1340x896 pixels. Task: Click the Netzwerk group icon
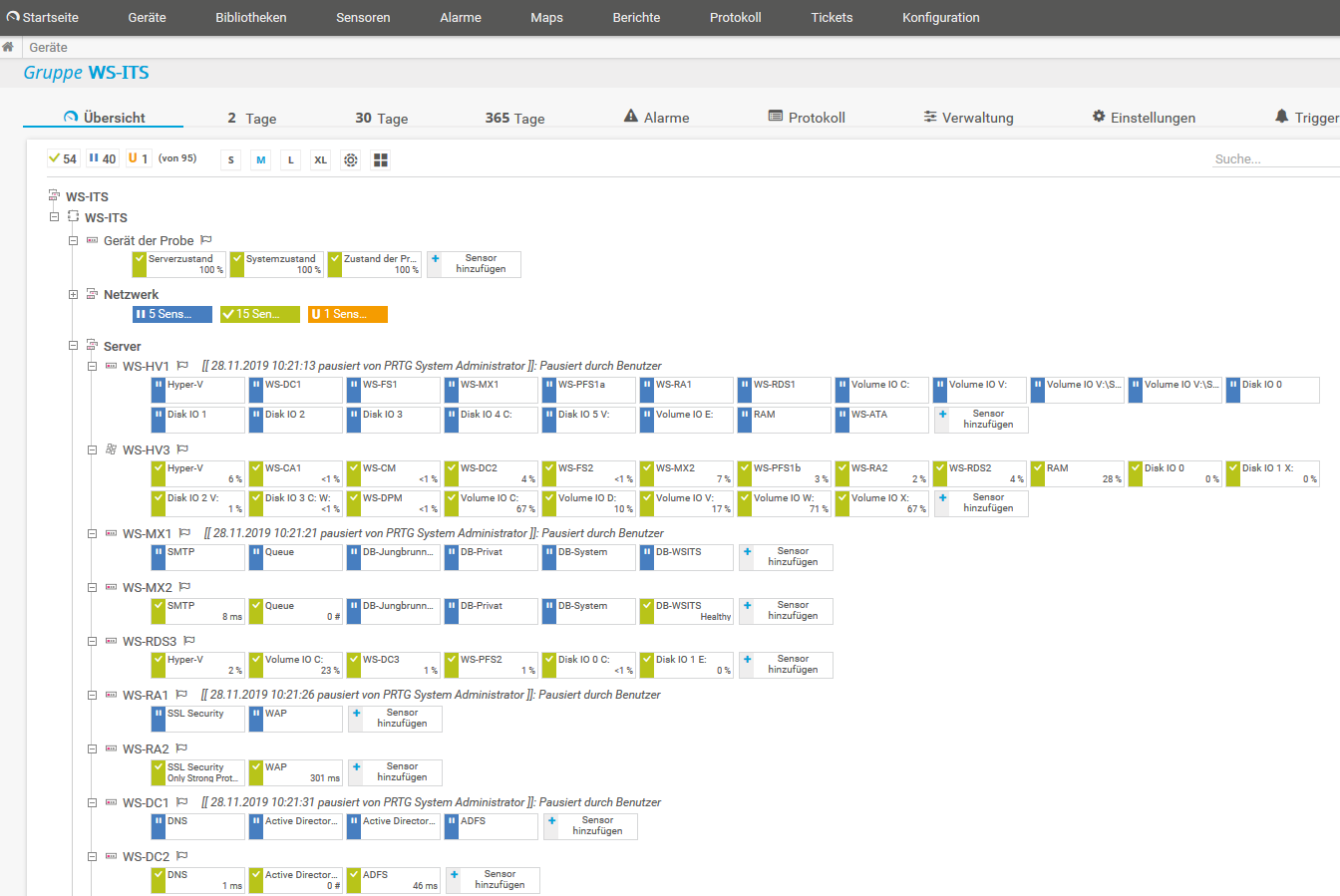92,294
